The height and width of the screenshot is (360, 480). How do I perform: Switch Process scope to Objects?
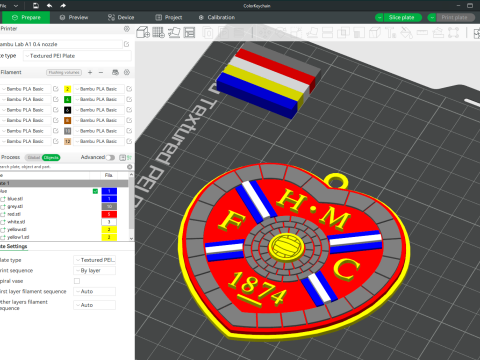click(51, 157)
